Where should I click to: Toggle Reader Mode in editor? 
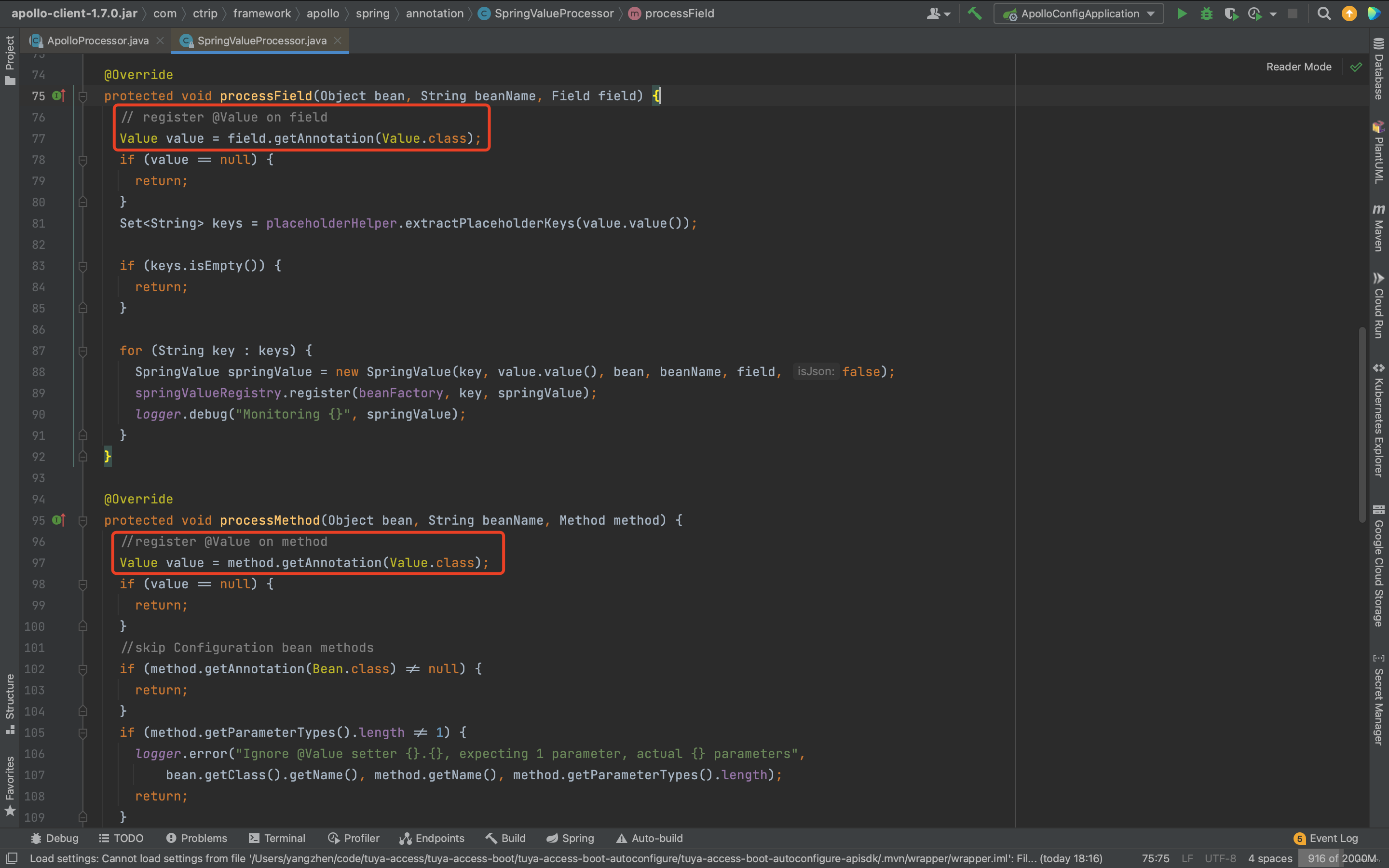click(1298, 67)
